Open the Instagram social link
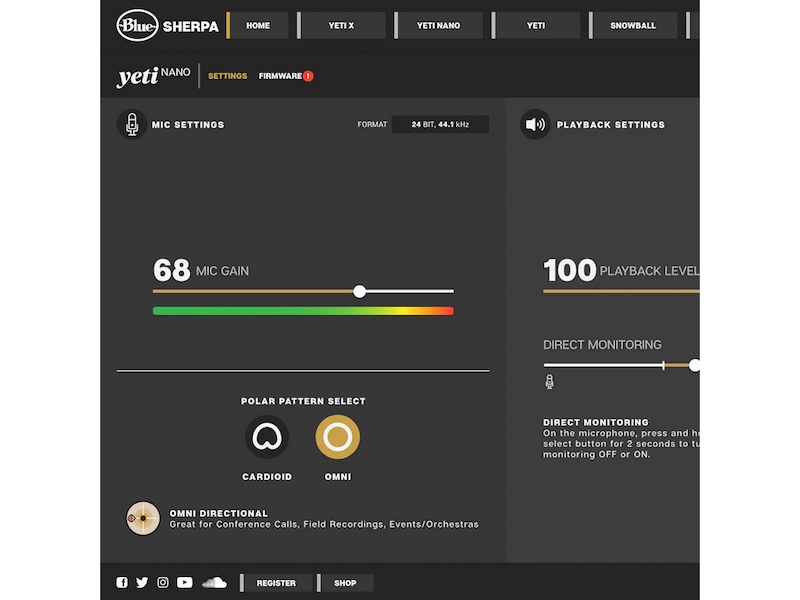 coord(163,583)
